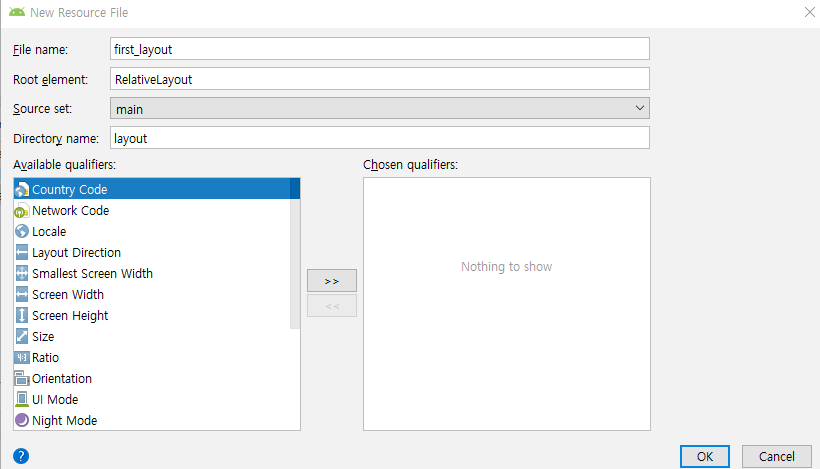This screenshot has height=469, width=820.
Task: Click the Ratio qualifier icon
Action: pyautogui.click(x=22, y=358)
